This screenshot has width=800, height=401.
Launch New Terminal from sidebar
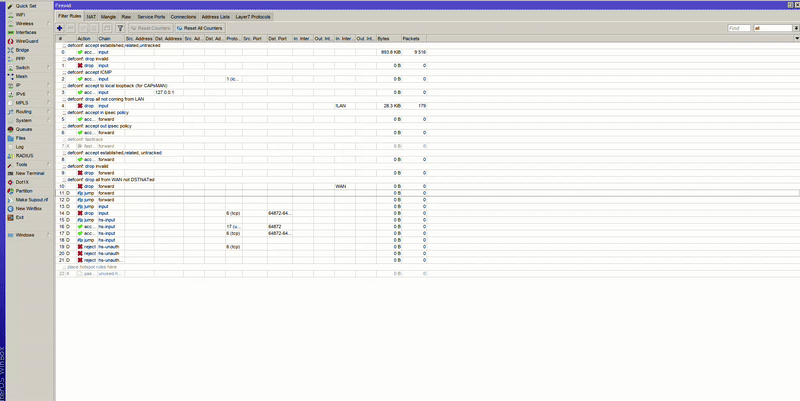(30, 173)
